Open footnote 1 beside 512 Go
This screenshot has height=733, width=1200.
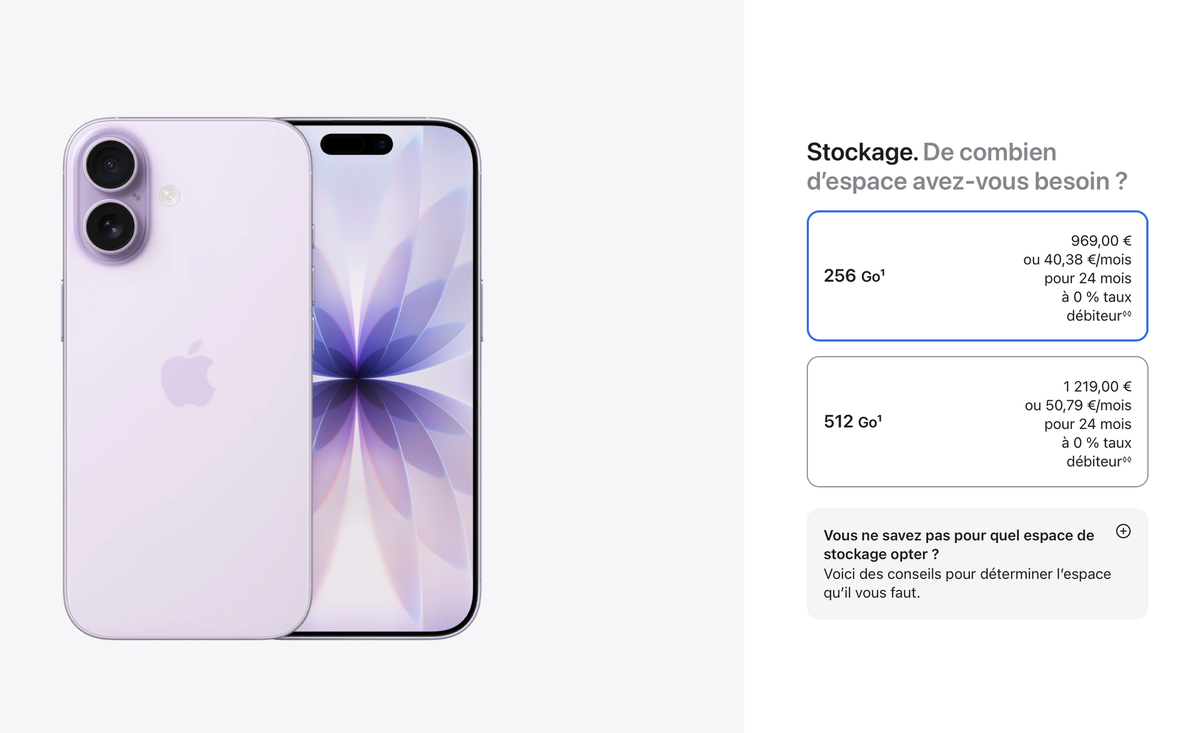(x=880, y=418)
